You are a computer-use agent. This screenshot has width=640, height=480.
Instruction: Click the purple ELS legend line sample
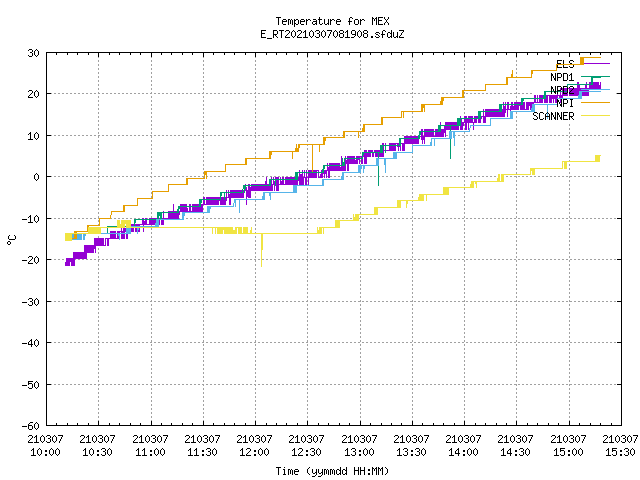(595, 64)
